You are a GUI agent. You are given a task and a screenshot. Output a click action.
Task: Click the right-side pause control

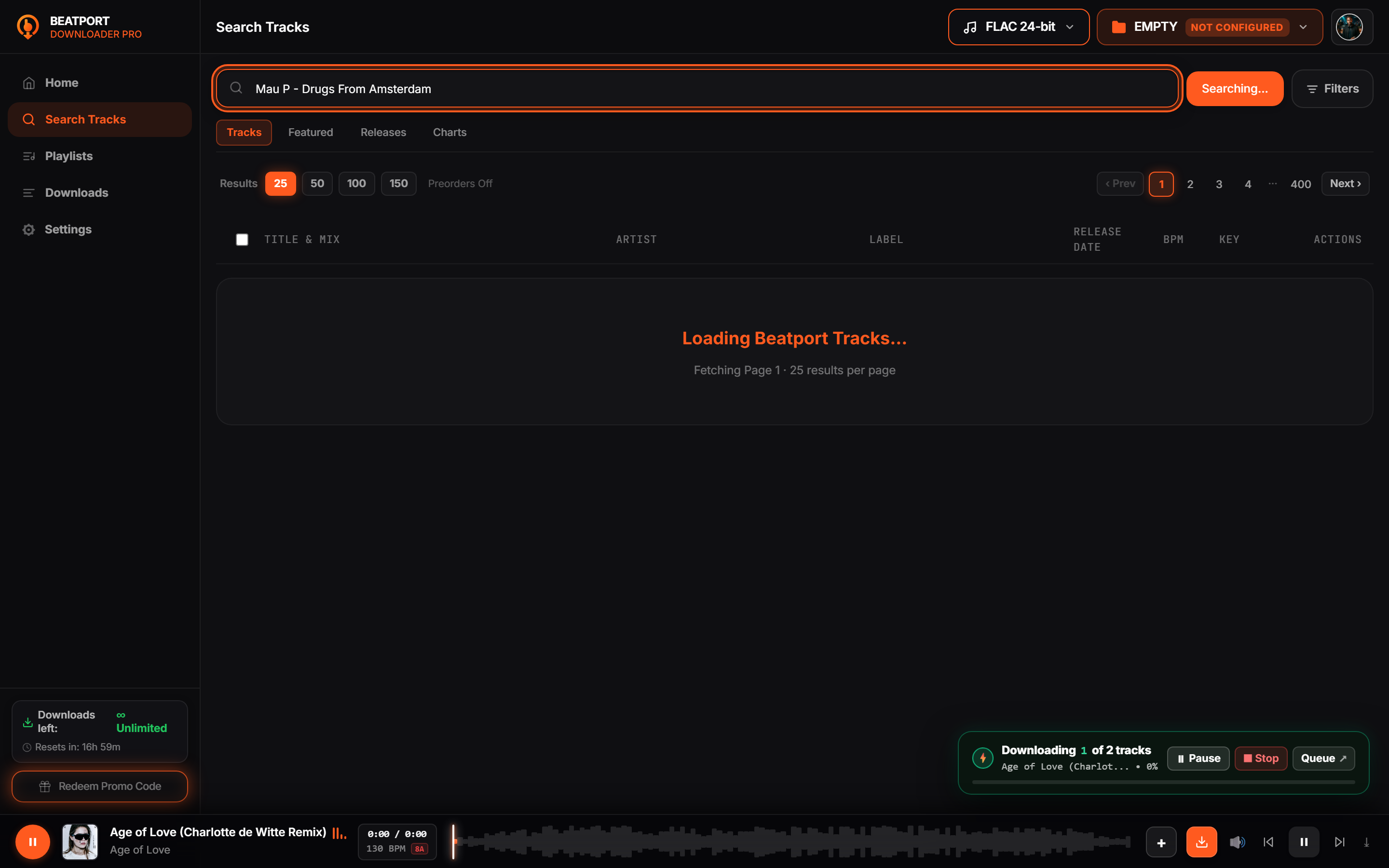[x=1304, y=842]
